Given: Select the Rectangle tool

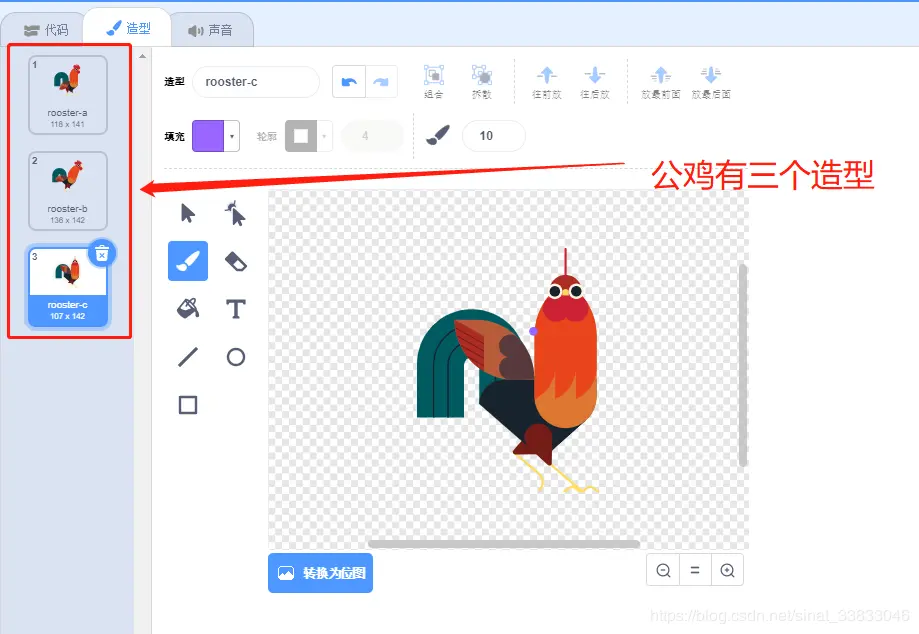Looking at the screenshot, I should click(x=188, y=405).
